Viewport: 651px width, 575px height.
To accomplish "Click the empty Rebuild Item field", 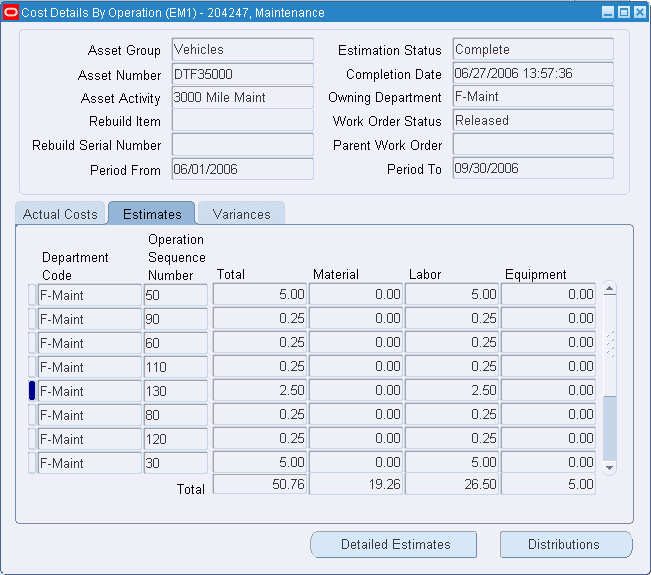I will coord(242,121).
